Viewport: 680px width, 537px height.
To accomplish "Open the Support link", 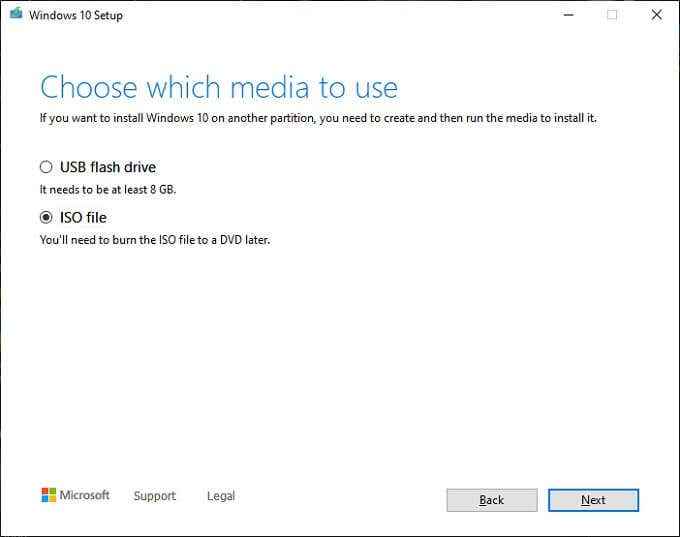I will [155, 496].
